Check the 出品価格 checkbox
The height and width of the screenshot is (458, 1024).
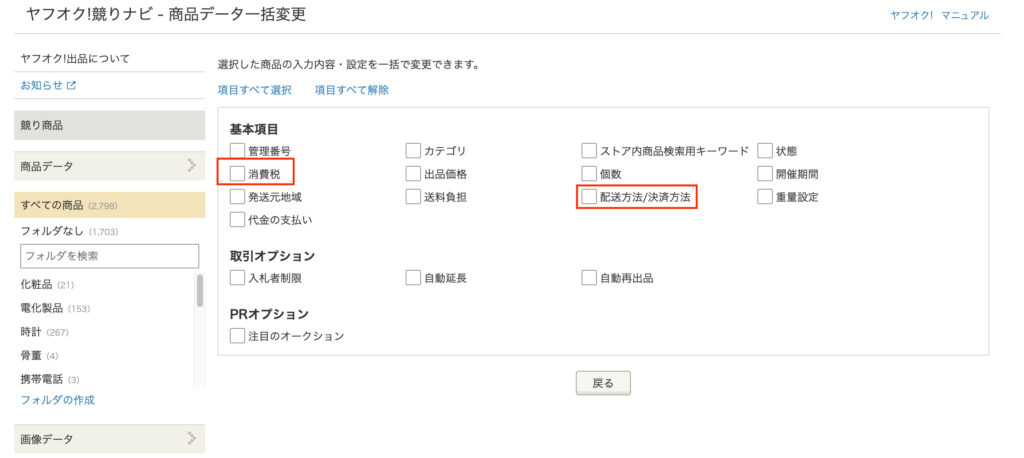(413, 174)
